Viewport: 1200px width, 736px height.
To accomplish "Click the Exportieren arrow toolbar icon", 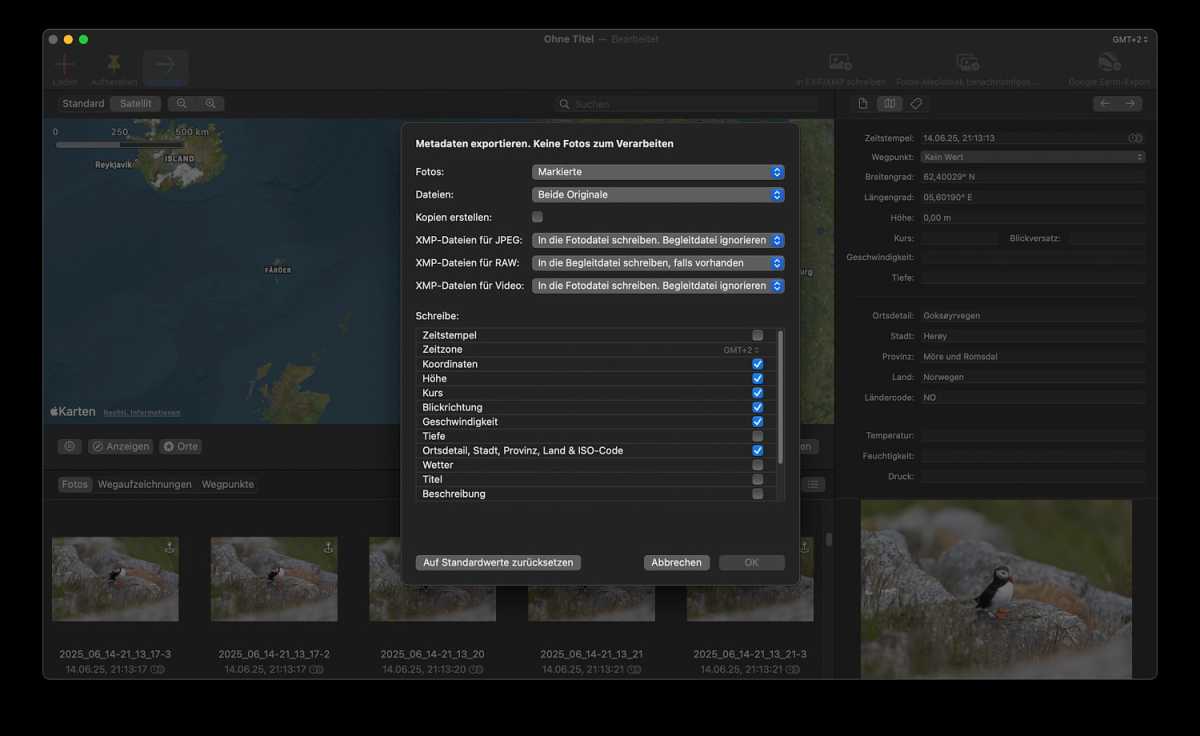I will click(165, 63).
